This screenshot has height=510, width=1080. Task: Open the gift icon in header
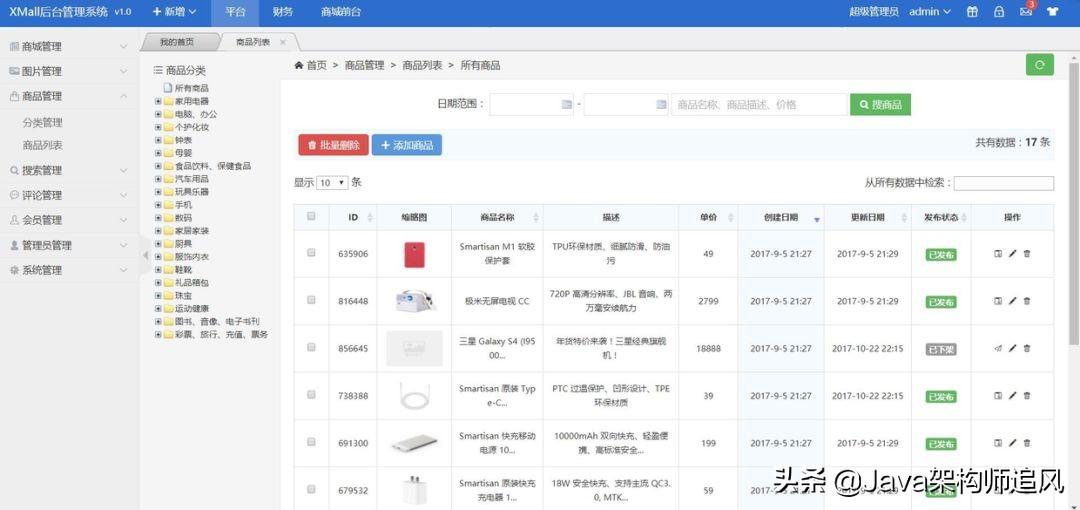[x=972, y=12]
